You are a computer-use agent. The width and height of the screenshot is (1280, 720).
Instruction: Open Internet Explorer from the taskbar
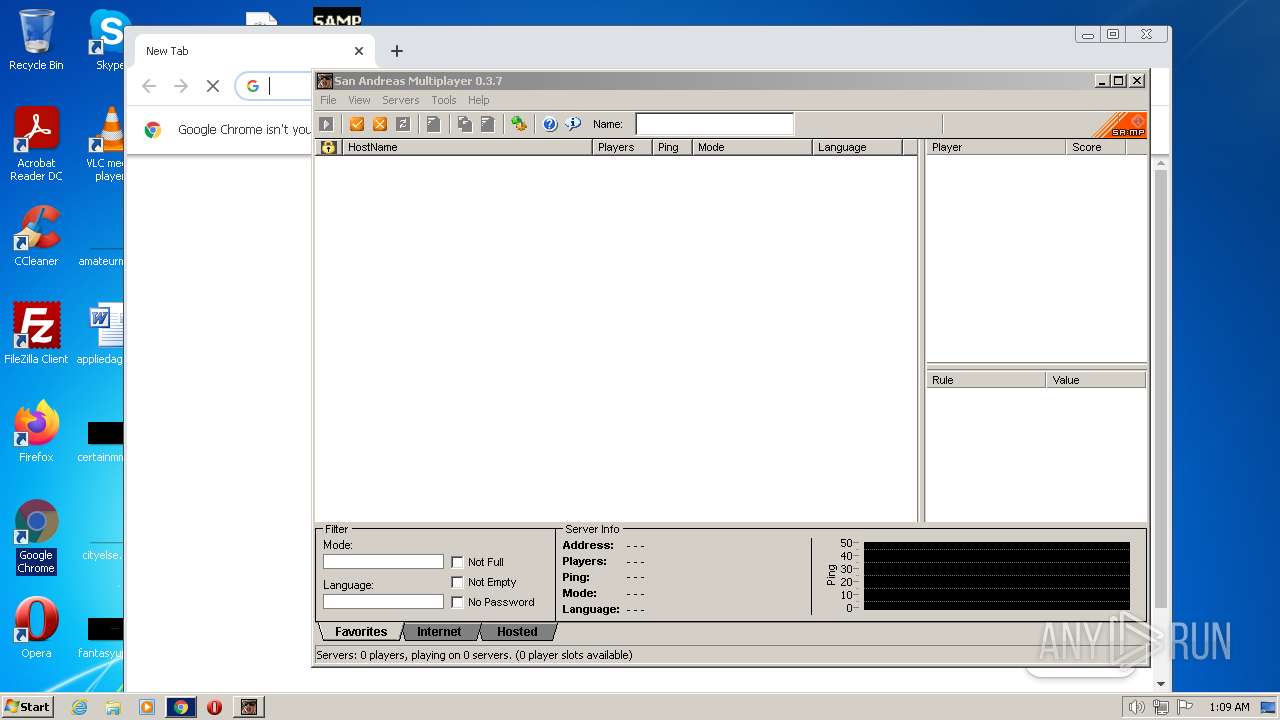click(x=80, y=707)
